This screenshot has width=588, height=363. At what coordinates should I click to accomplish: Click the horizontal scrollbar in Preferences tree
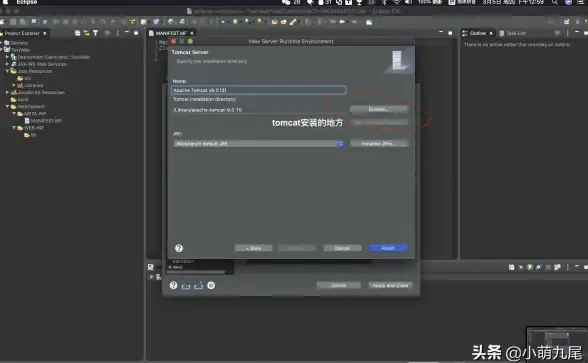tap(196, 272)
